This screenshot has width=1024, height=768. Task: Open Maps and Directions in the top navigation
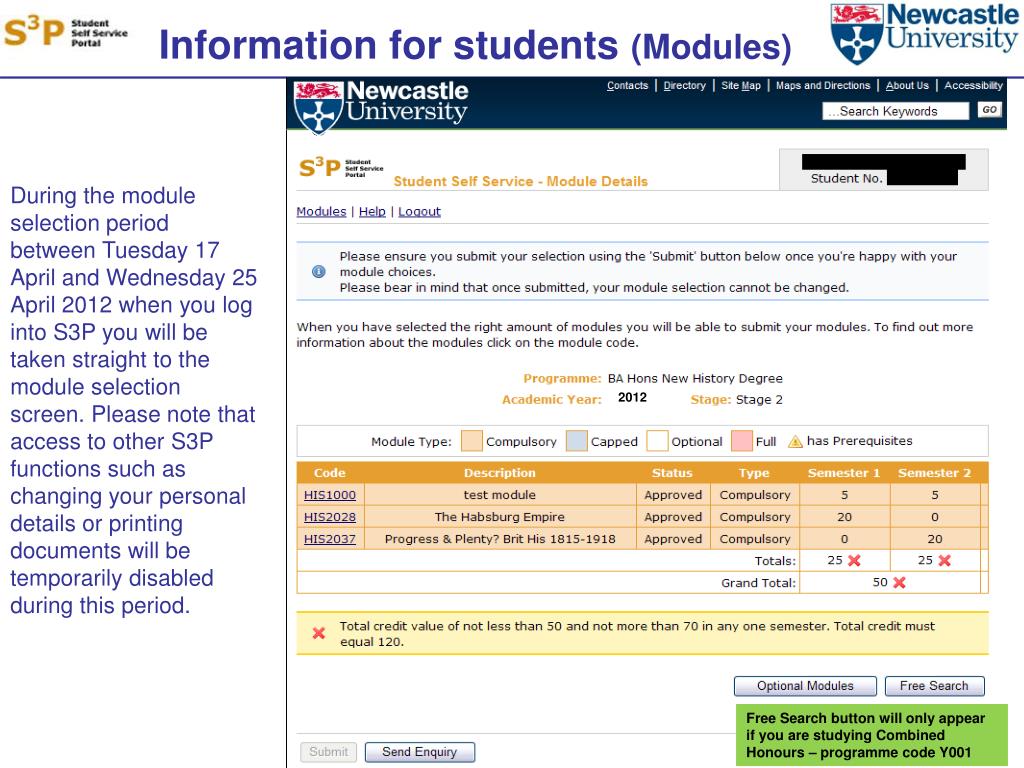[x=823, y=86]
